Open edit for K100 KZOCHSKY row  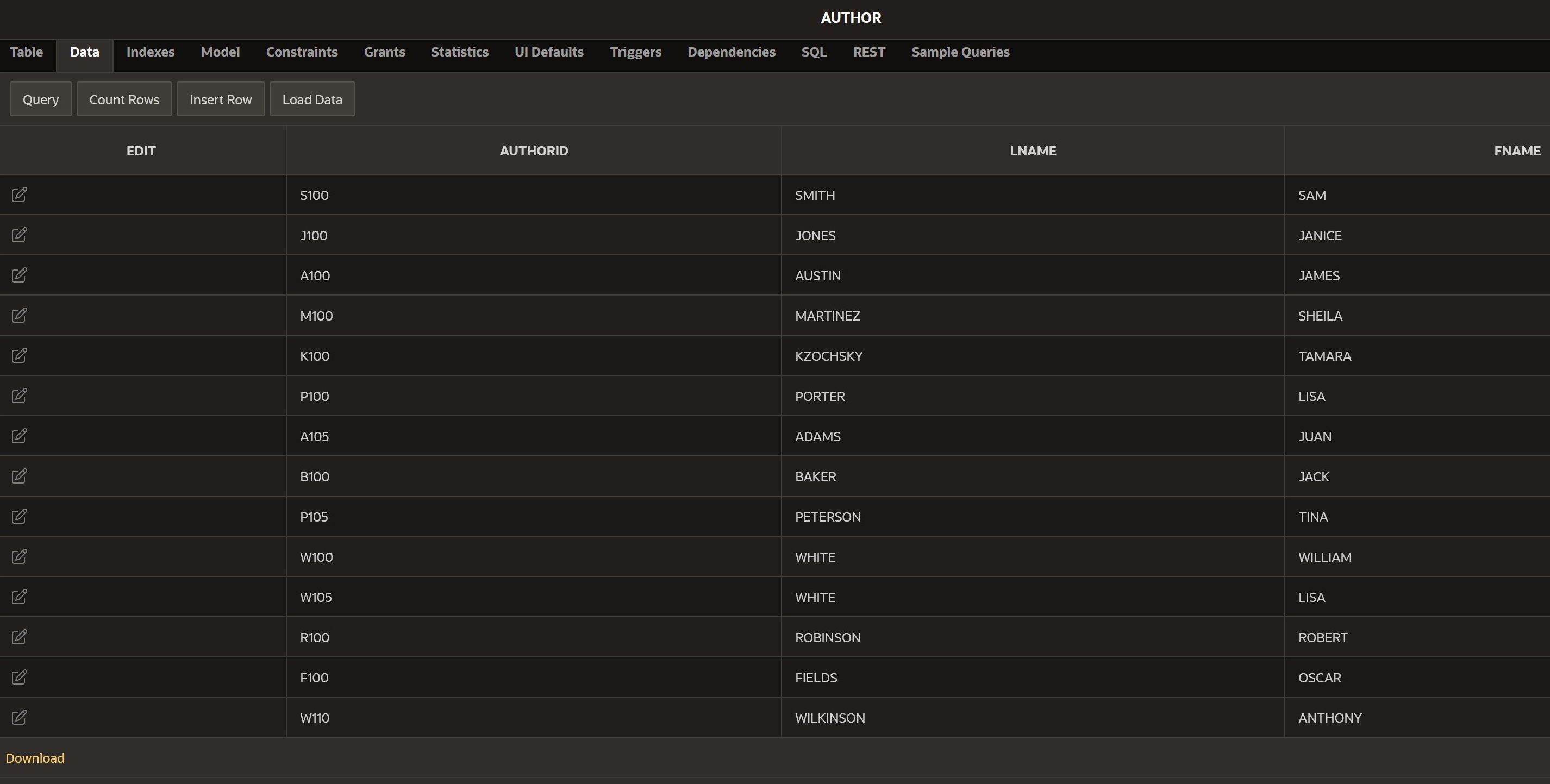click(x=19, y=355)
